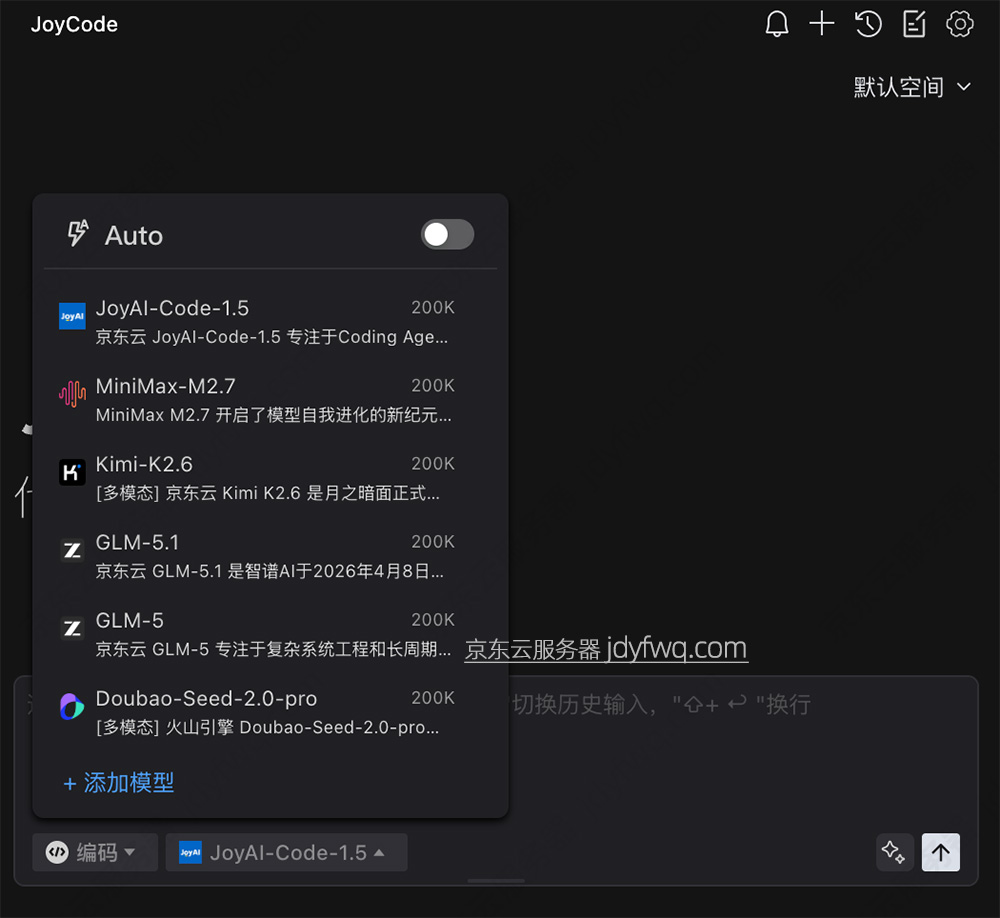Viewport: 1000px width, 918px height.
Task: Click description '[多模态] 火山引擎 Doubao-Seed-2.0-pro...'
Action: tap(267, 727)
